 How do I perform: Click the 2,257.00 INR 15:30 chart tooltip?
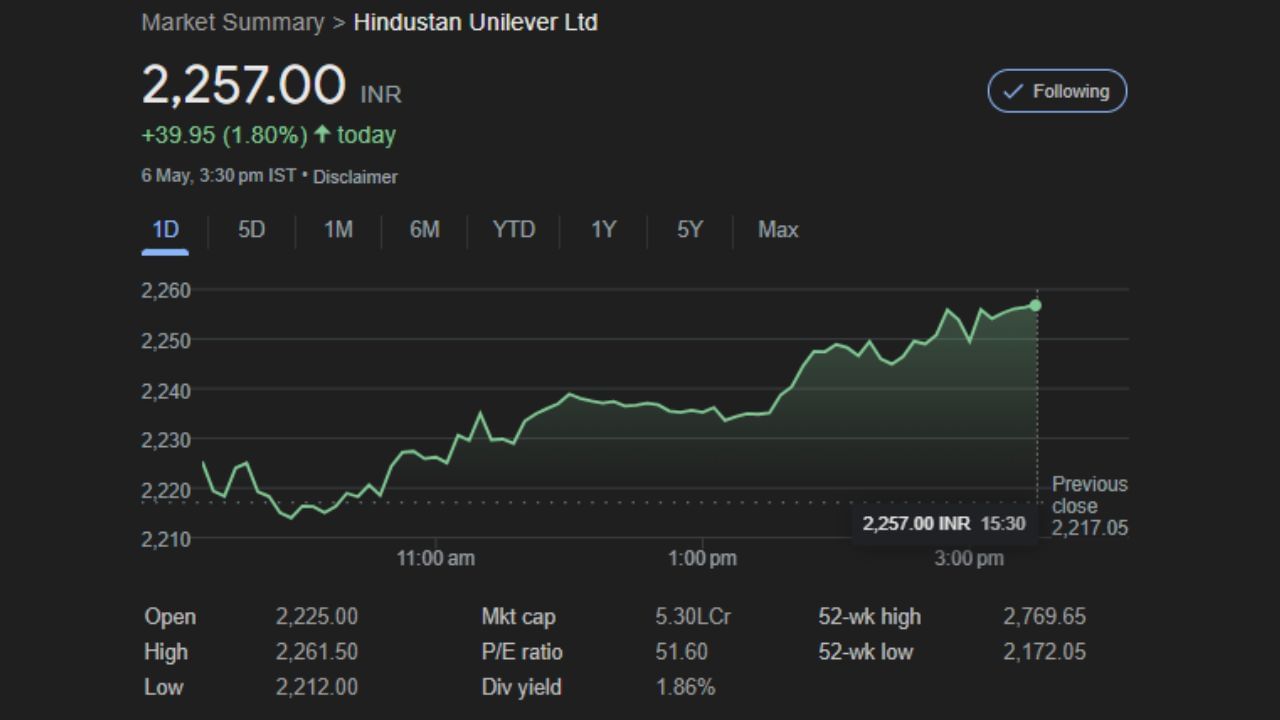coord(944,523)
